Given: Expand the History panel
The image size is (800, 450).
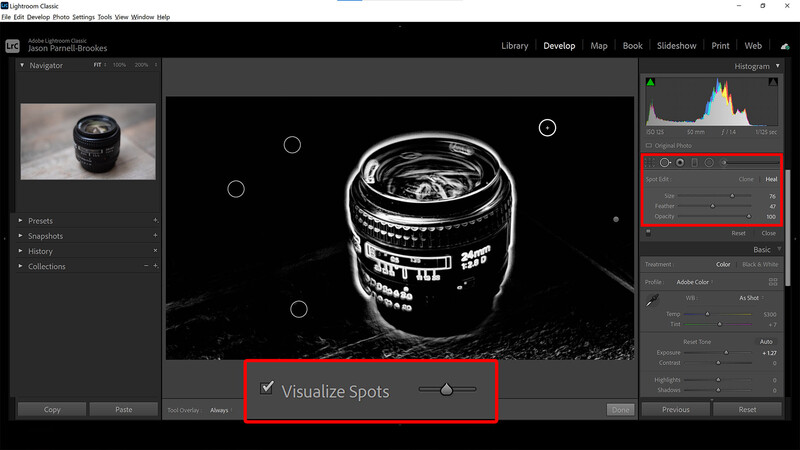Looking at the screenshot, I should [x=20, y=251].
